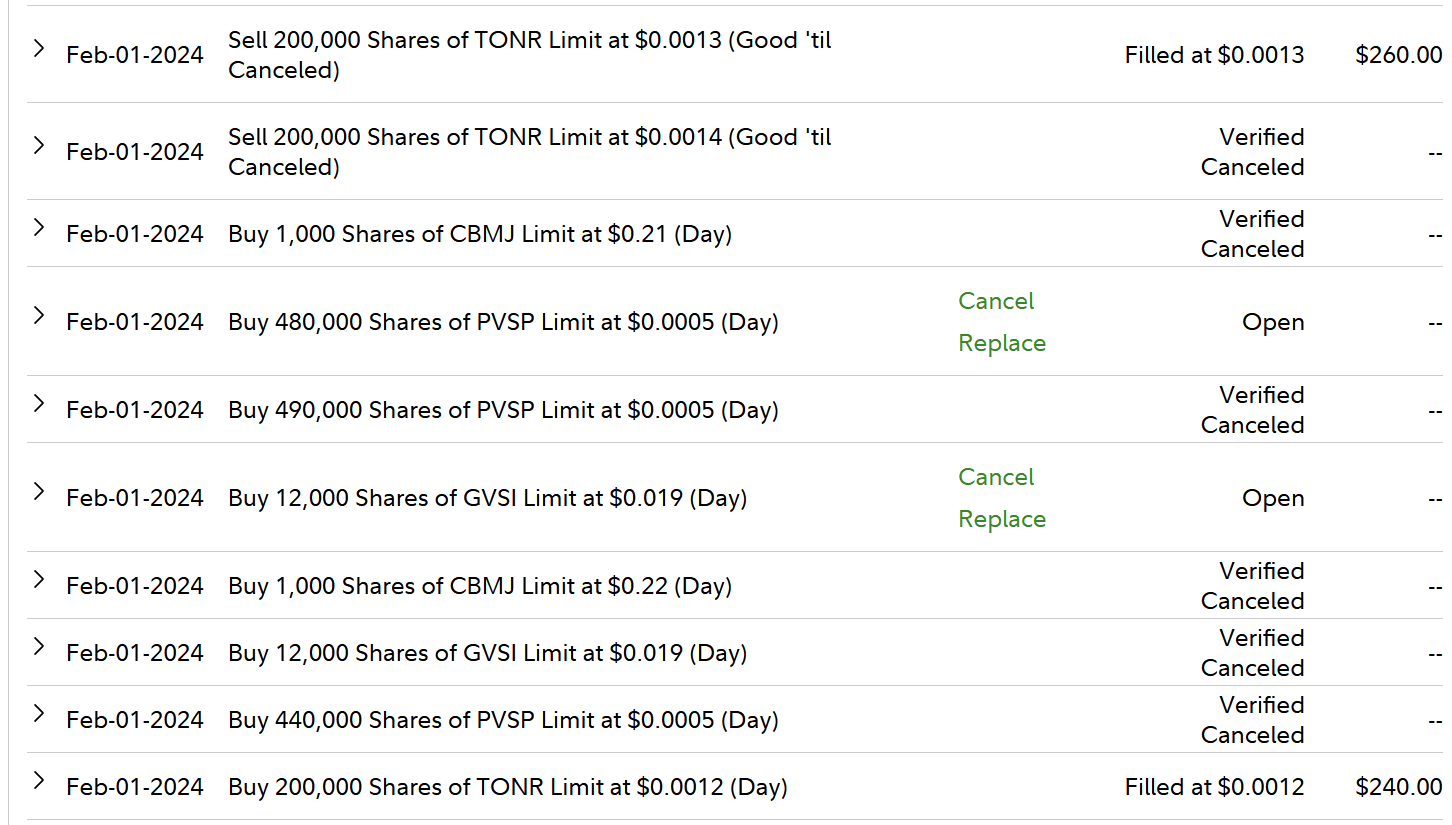
Task: Click the Open status of the PVSP order
Action: click(x=1272, y=322)
